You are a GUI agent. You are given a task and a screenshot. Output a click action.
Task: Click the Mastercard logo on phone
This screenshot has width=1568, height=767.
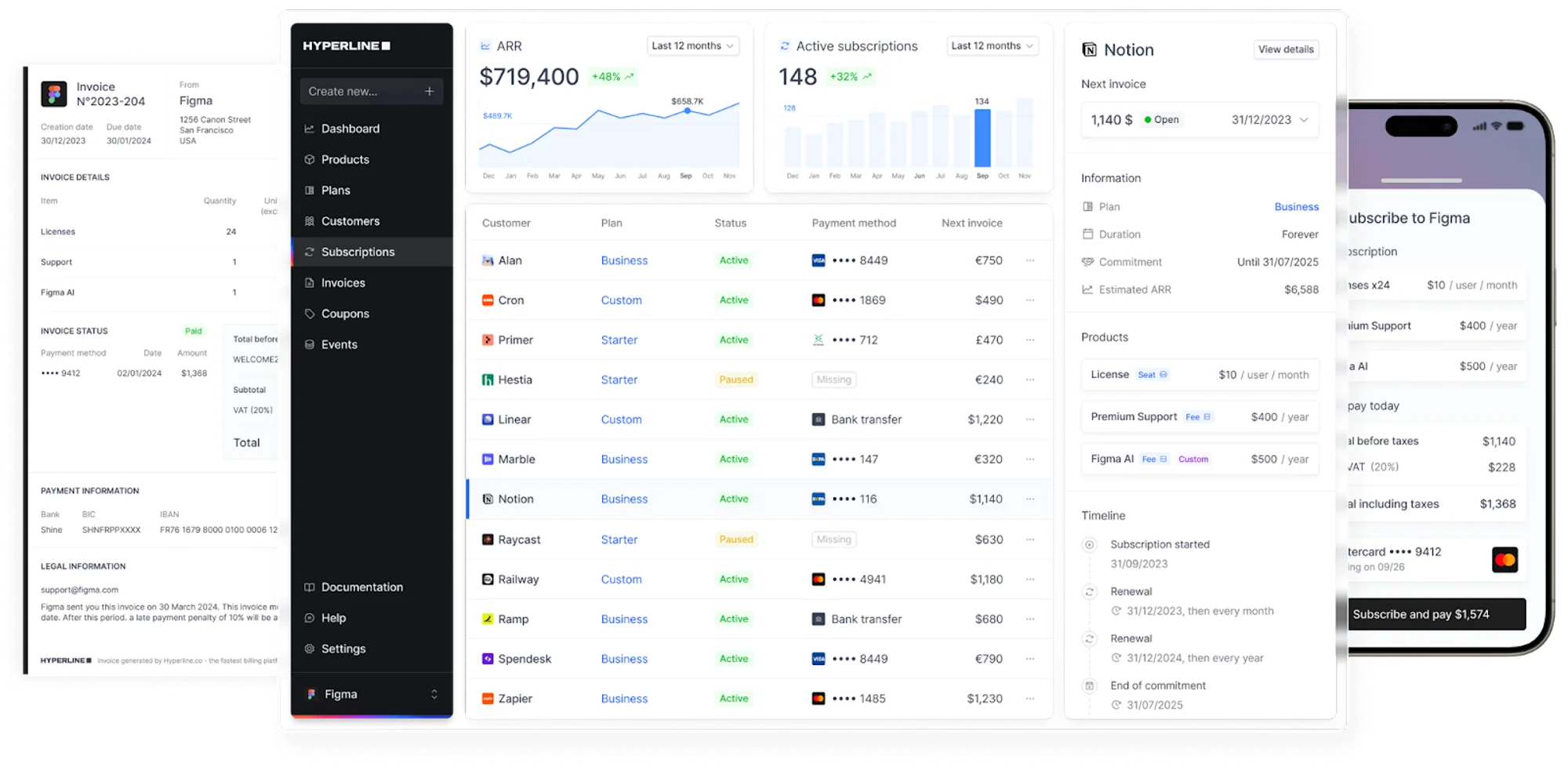pos(1504,559)
